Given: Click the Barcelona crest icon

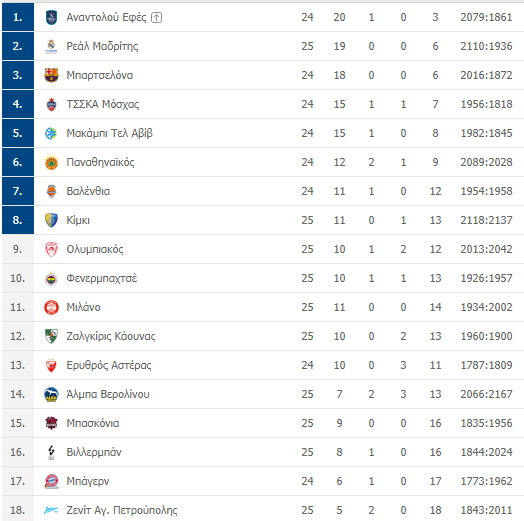Looking at the screenshot, I should point(51,75).
